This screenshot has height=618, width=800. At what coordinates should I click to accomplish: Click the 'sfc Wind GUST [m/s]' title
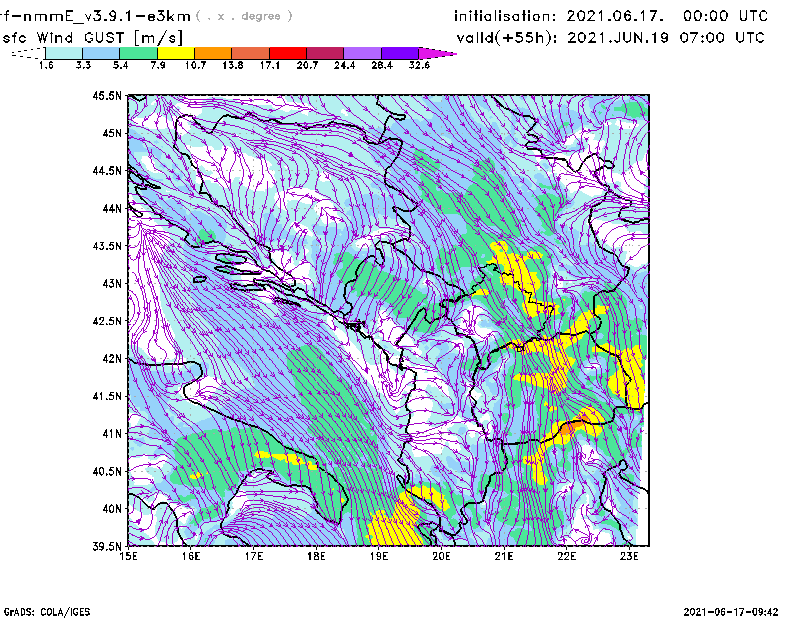pos(92,38)
